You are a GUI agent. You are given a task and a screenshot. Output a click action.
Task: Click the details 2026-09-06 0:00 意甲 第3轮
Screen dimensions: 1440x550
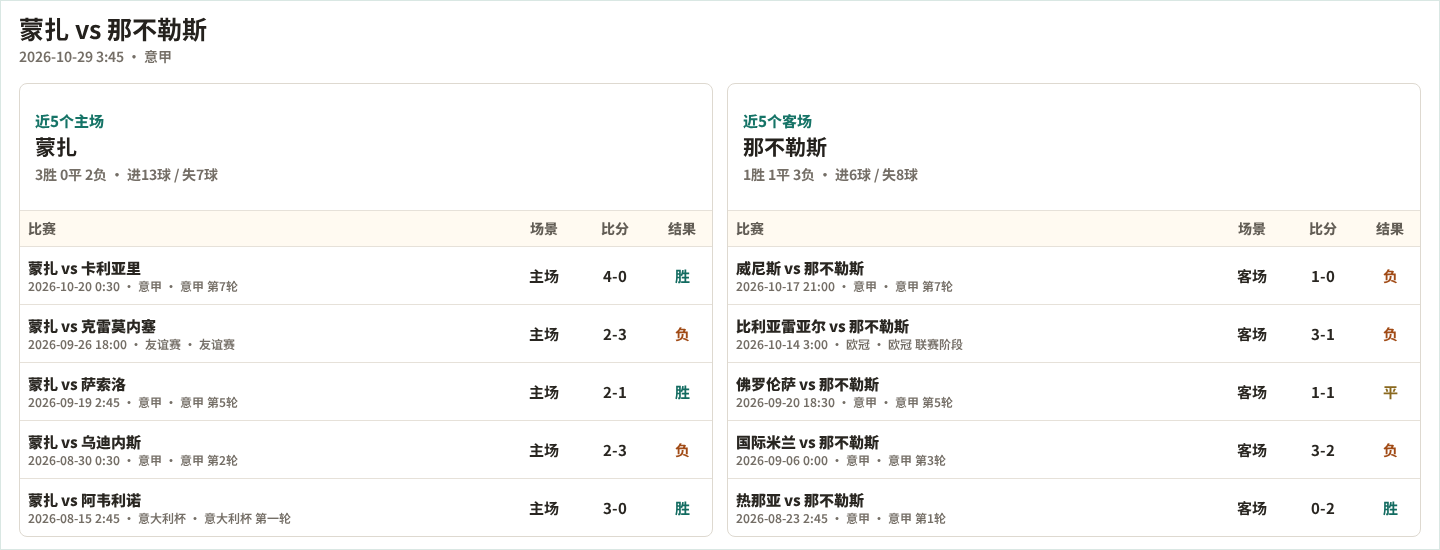coord(841,461)
